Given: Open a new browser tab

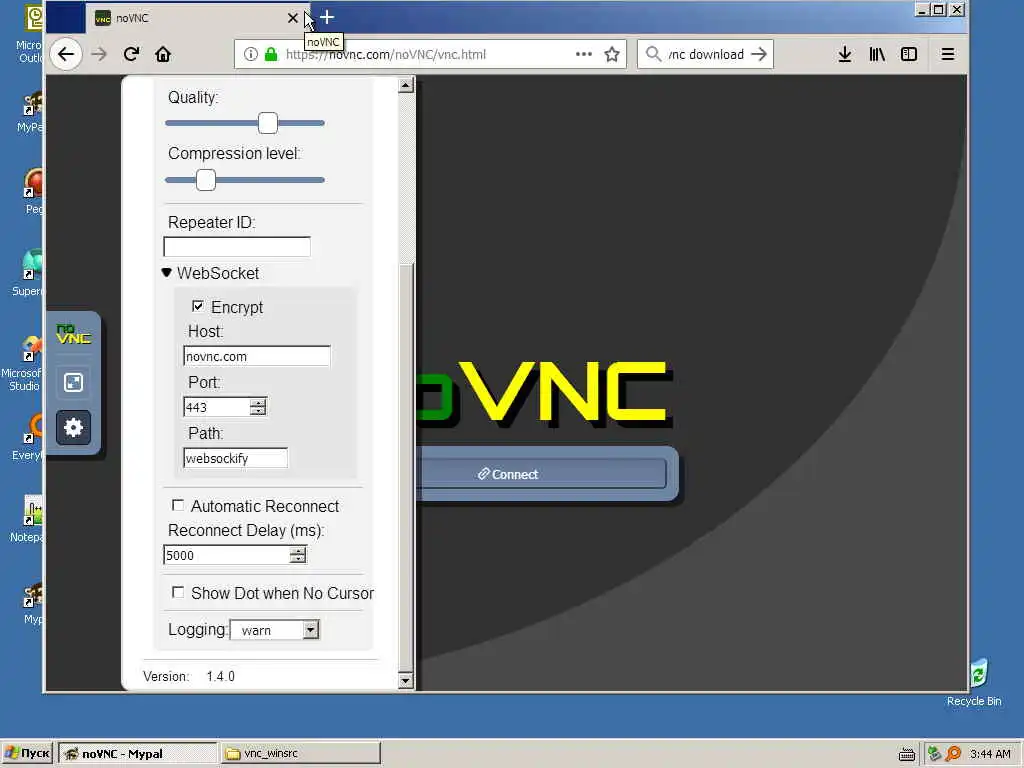Looking at the screenshot, I should [327, 18].
